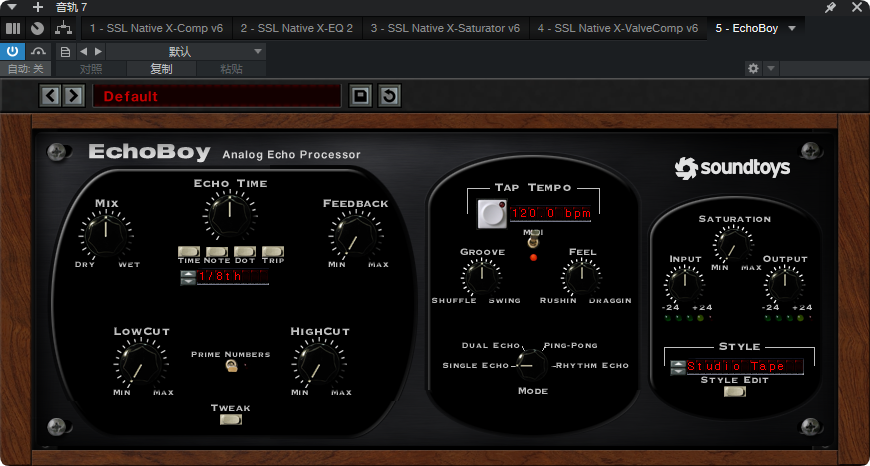Select Single Echo mode label

point(476,366)
